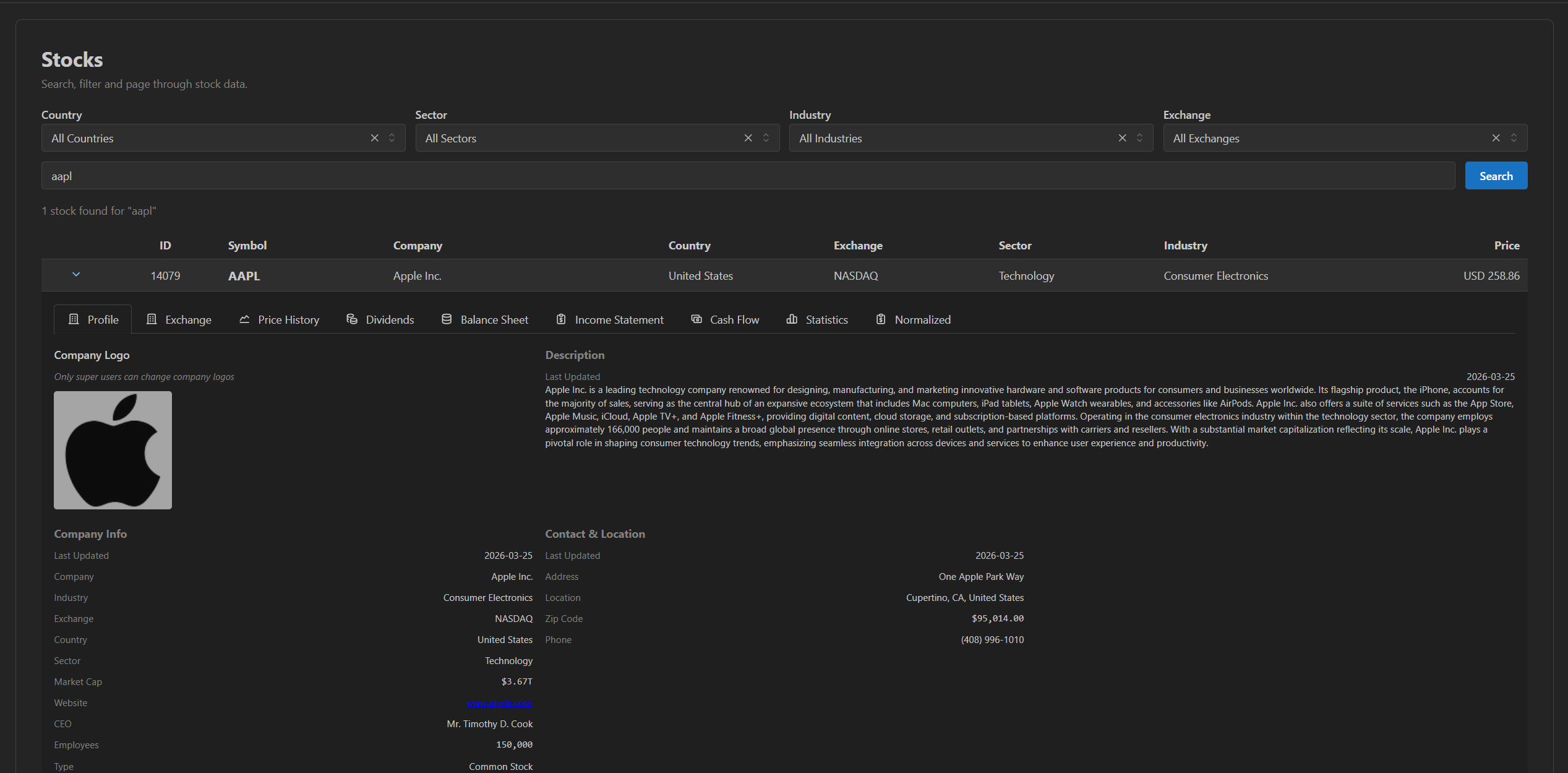Collapse the AAPL row chevron
Screen dimensions: 1568x773
click(76, 274)
